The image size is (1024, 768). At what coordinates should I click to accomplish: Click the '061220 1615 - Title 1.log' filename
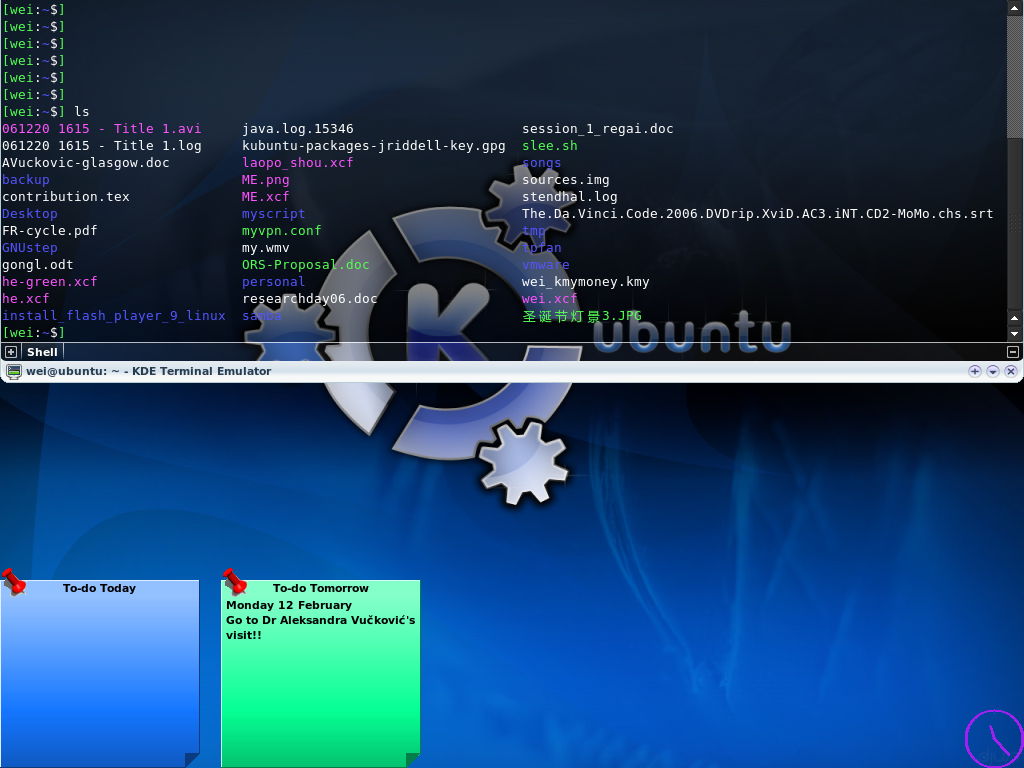[x=101, y=146]
